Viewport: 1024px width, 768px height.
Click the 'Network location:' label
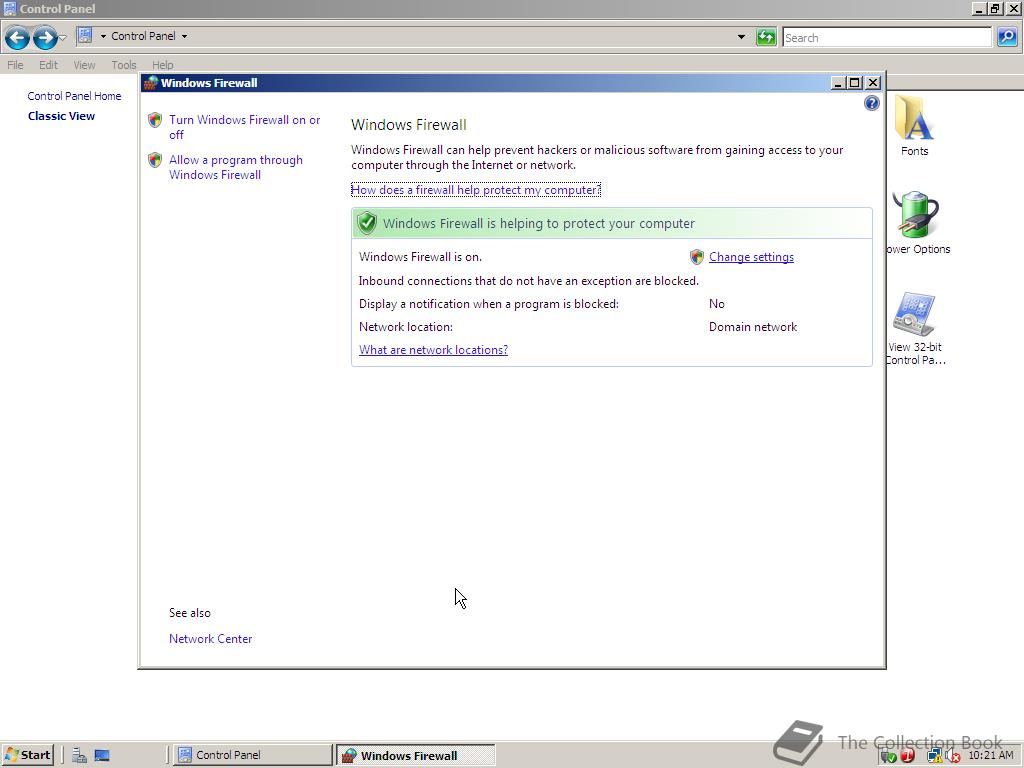406,327
